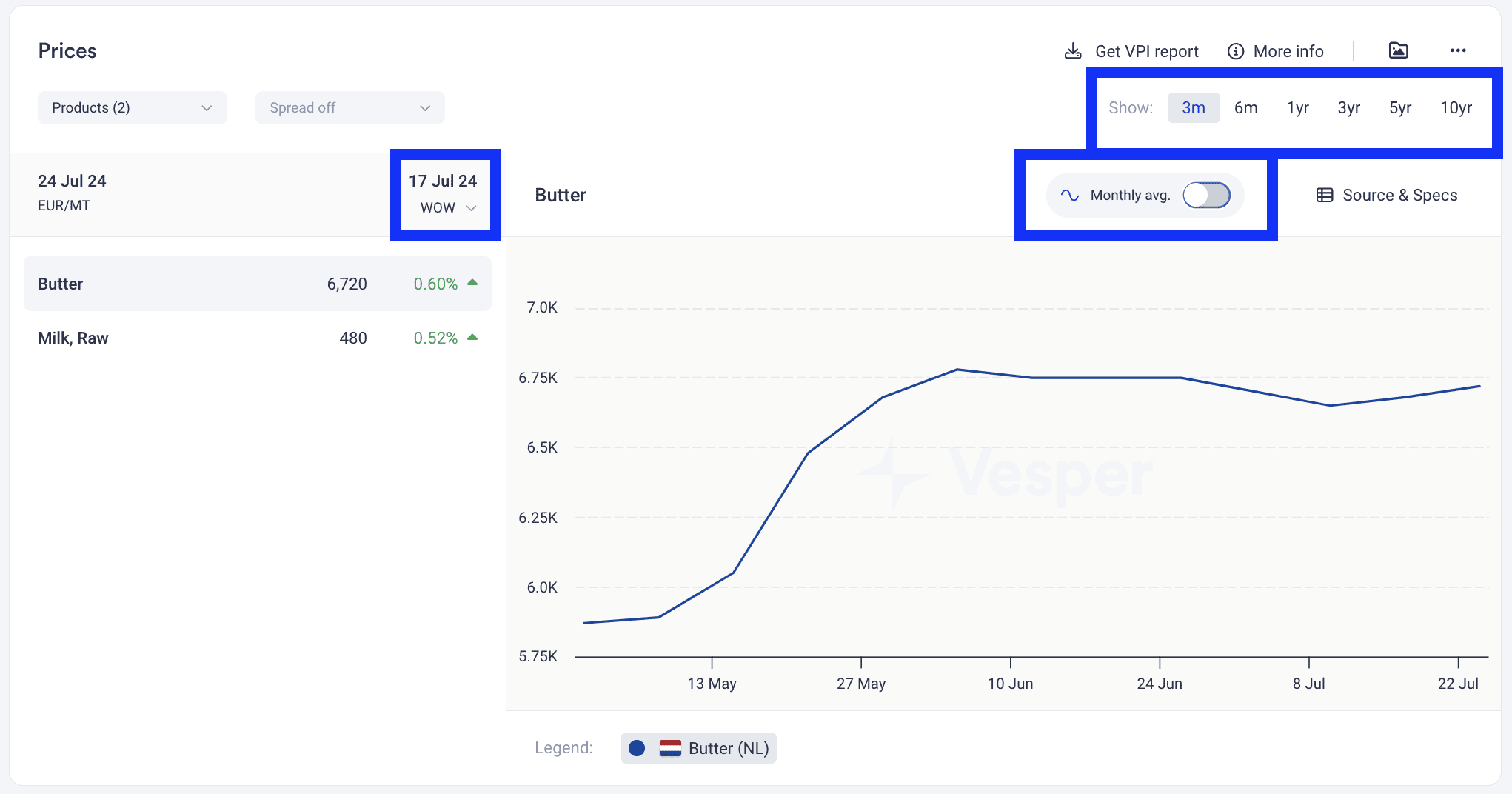Select the 3m time range
The image size is (1512, 794).
pyautogui.click(x=1194, y=108)
